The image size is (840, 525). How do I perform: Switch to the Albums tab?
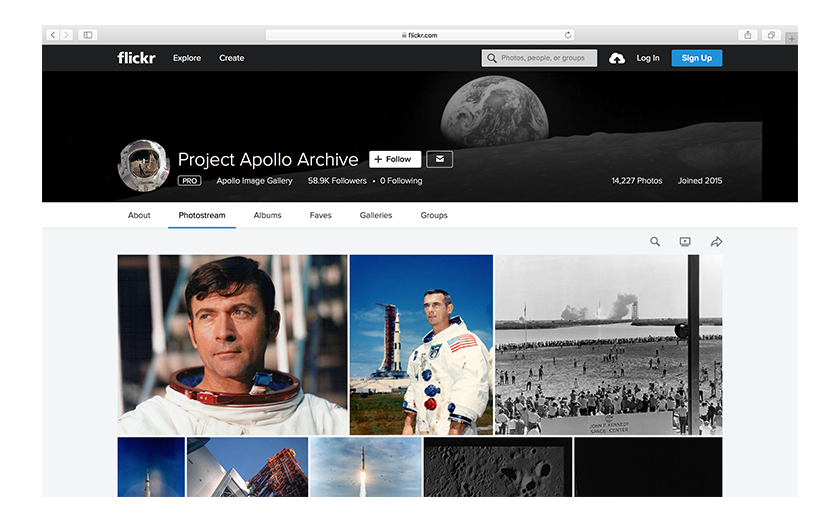click(267, 215)
